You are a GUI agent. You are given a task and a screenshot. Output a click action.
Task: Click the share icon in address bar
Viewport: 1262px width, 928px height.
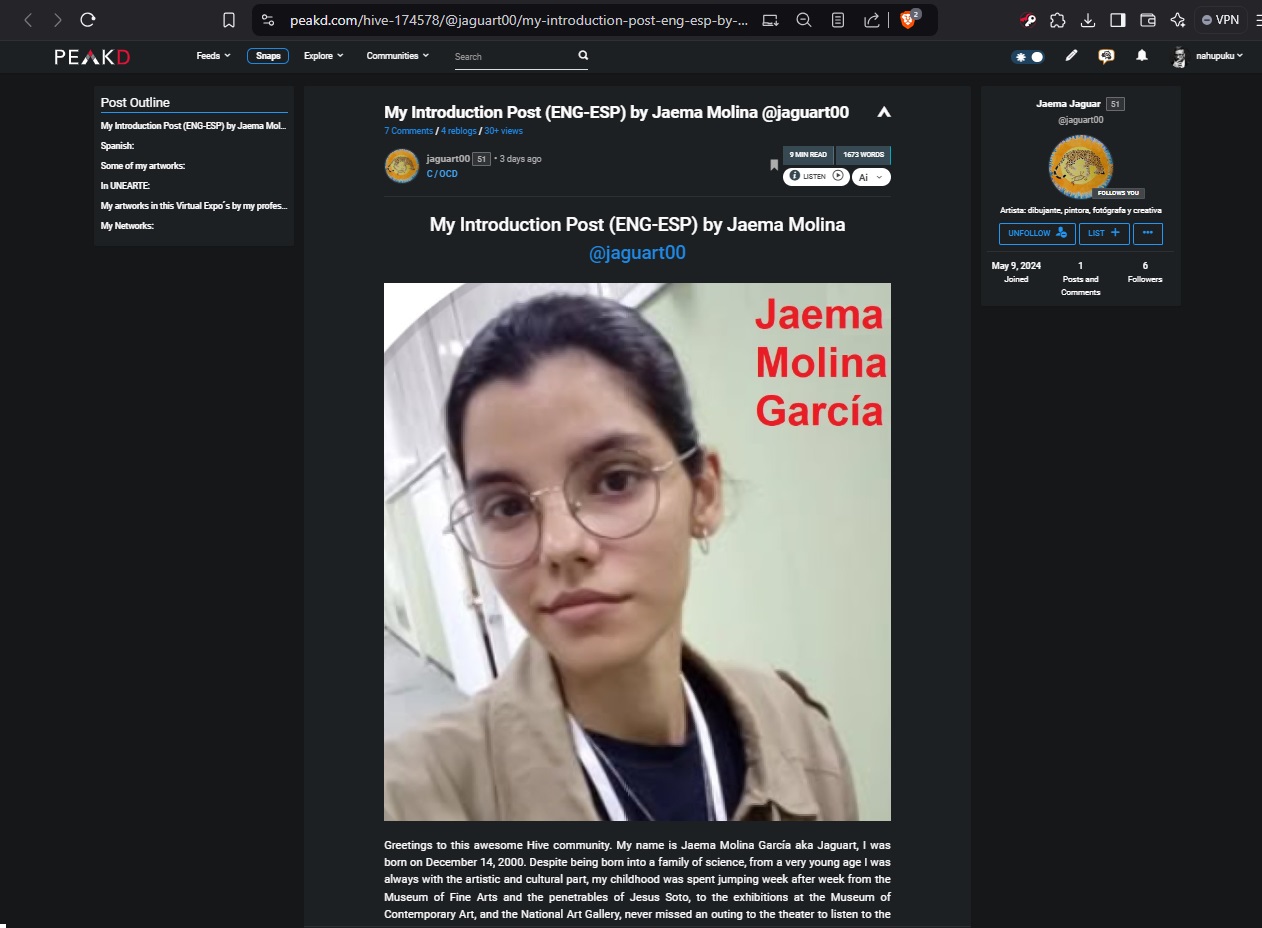tap(872, 20)
